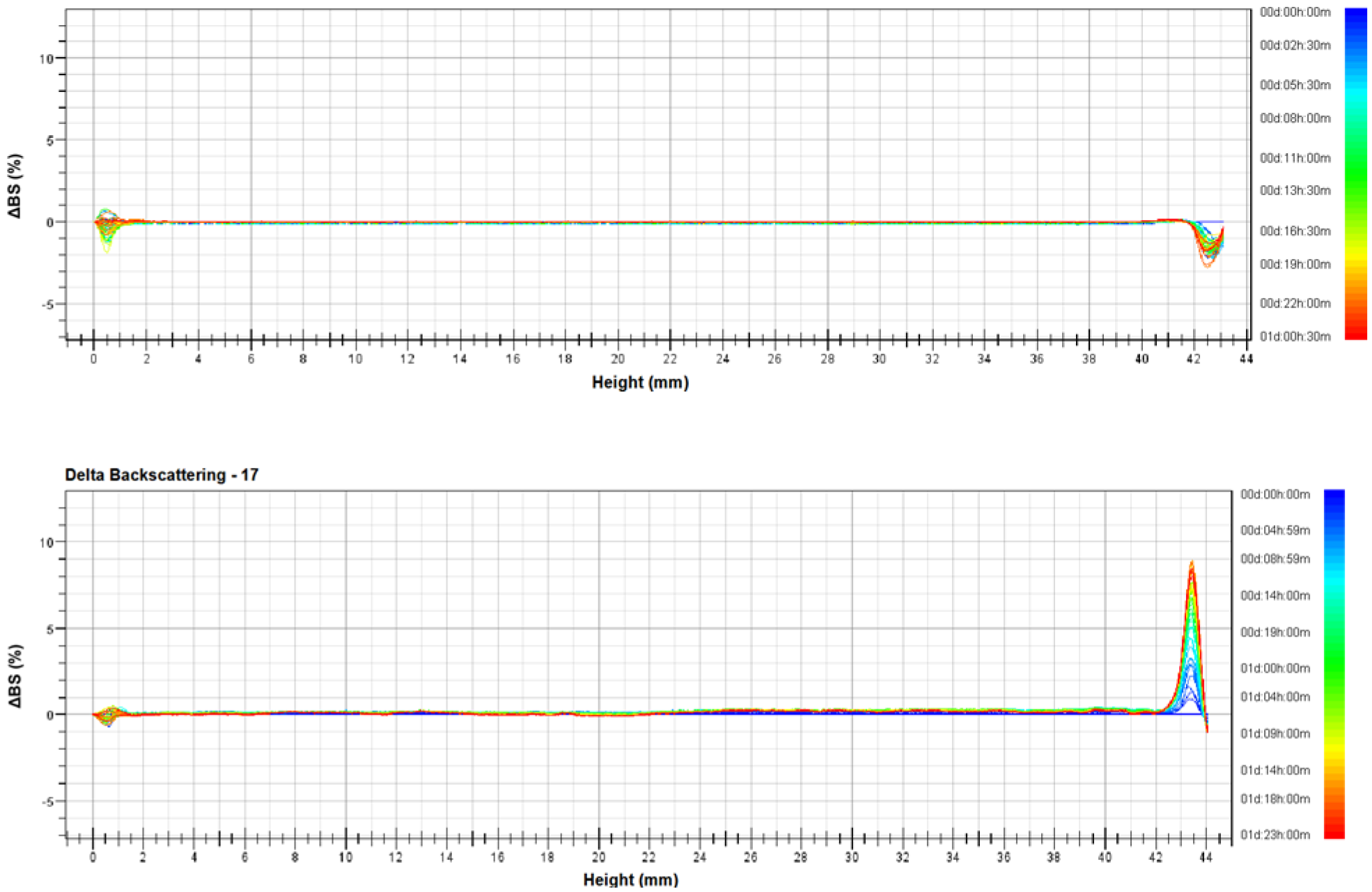Click bottom legend entry '01d:00h:00m'
This screenshot has height=892, width=1372.
[x=1274, y=668]
